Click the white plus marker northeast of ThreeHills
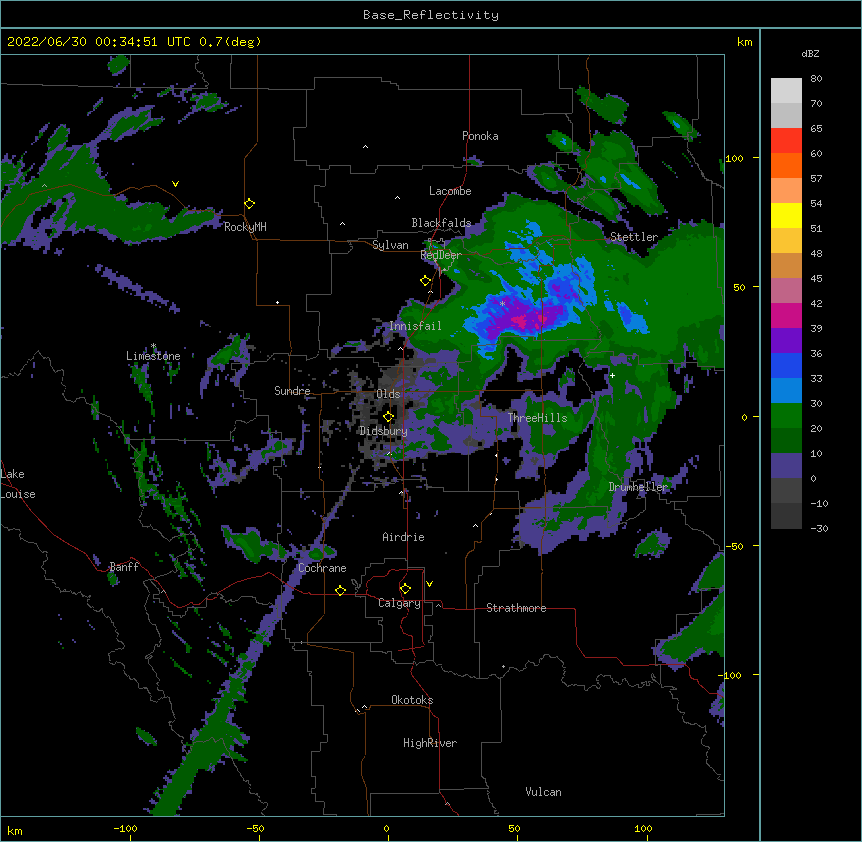The image size is (862, 842). tap(612, 375)
